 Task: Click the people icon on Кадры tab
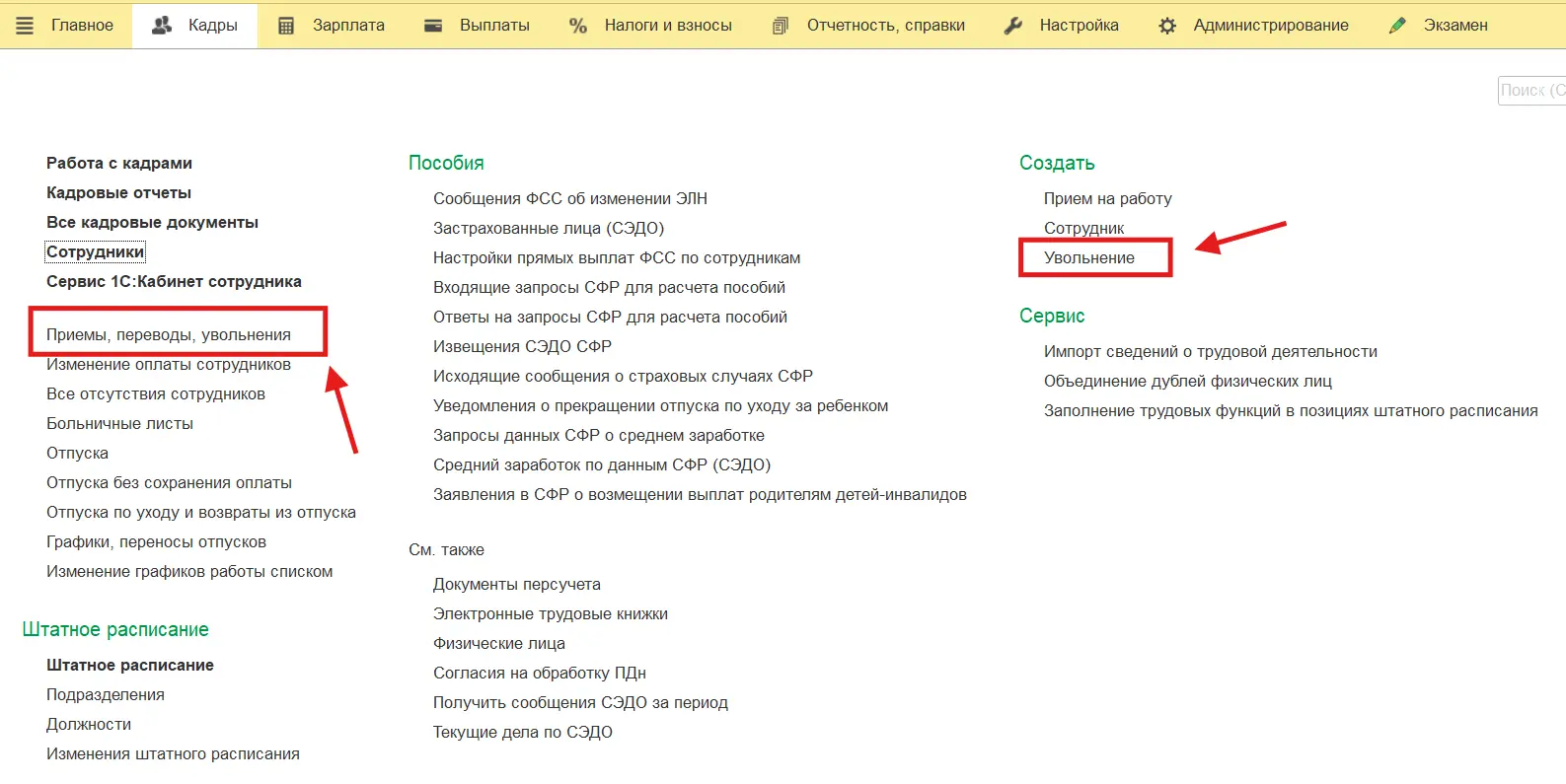[162, 26]
